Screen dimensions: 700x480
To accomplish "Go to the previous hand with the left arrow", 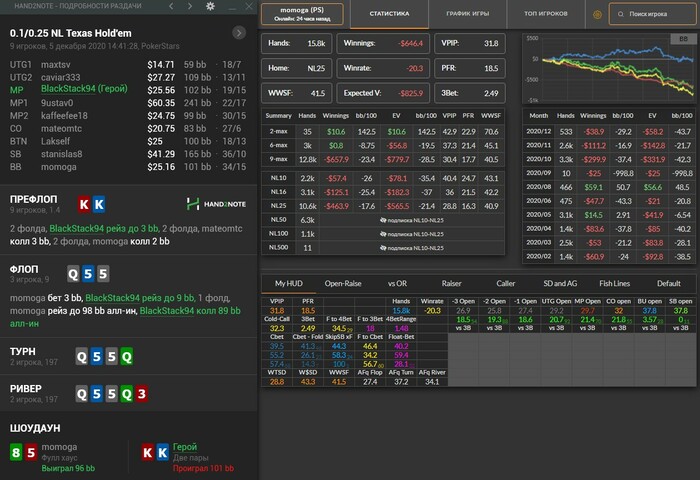I will tap(171, 6).
